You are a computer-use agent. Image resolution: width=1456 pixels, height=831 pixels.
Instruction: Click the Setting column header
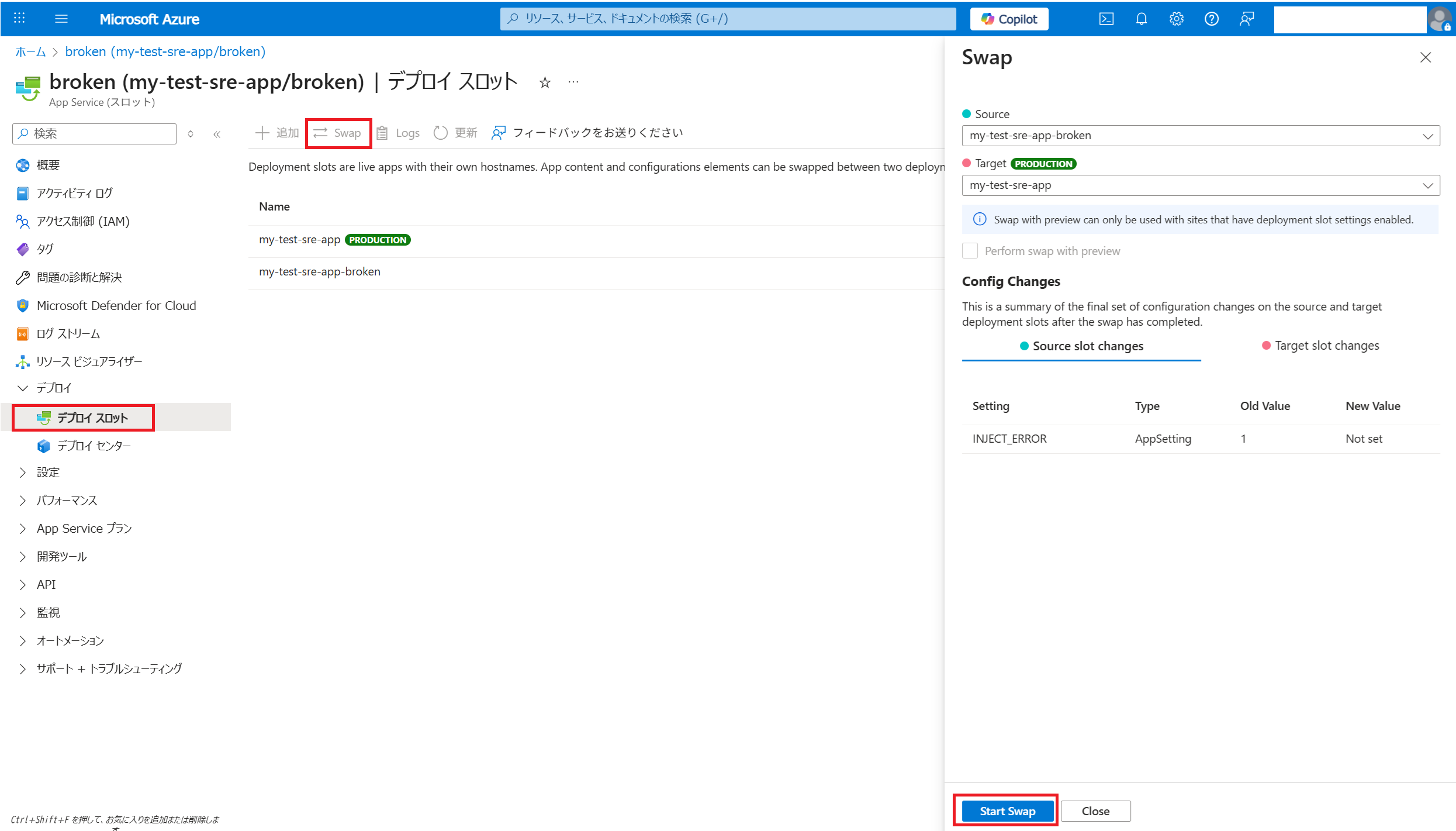coord(991,406)
